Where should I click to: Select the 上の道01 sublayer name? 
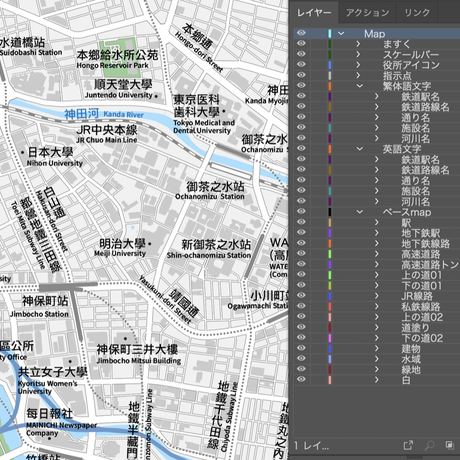click(x=422, y=275)
